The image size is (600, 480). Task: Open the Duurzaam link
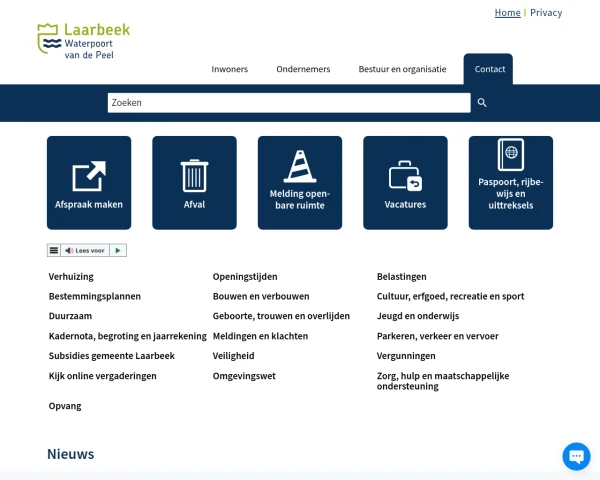[70, 316]
